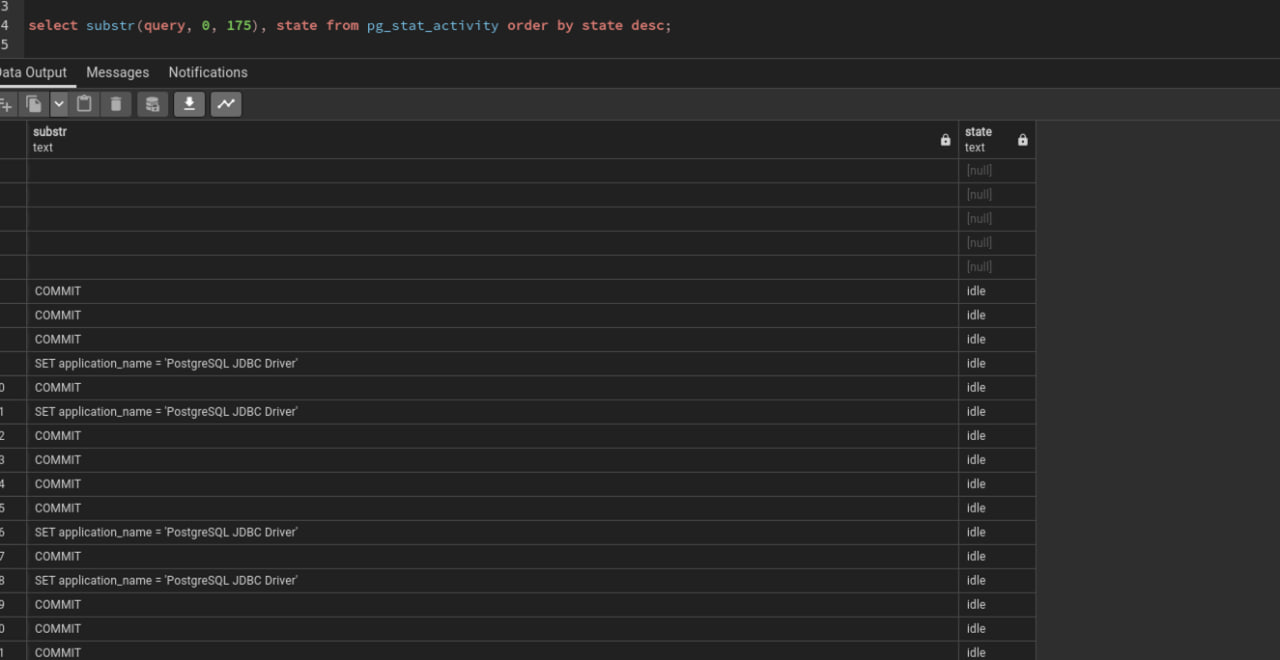This screenshot has height=660, width=1280.
Task: Click the Delete rows trash icon
Action: [116, 104]
